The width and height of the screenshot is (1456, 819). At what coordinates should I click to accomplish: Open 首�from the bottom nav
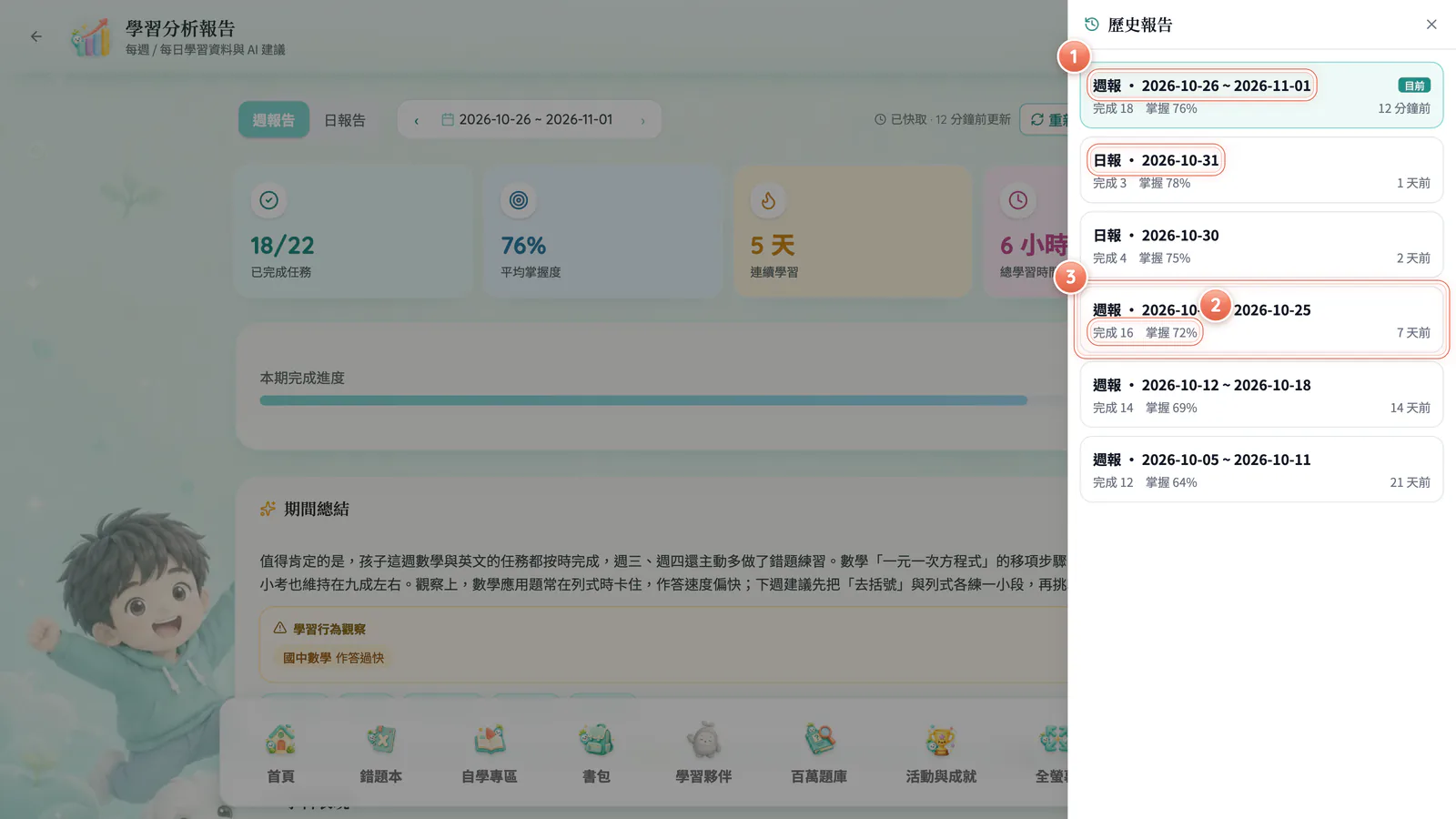tap(280, 753)
